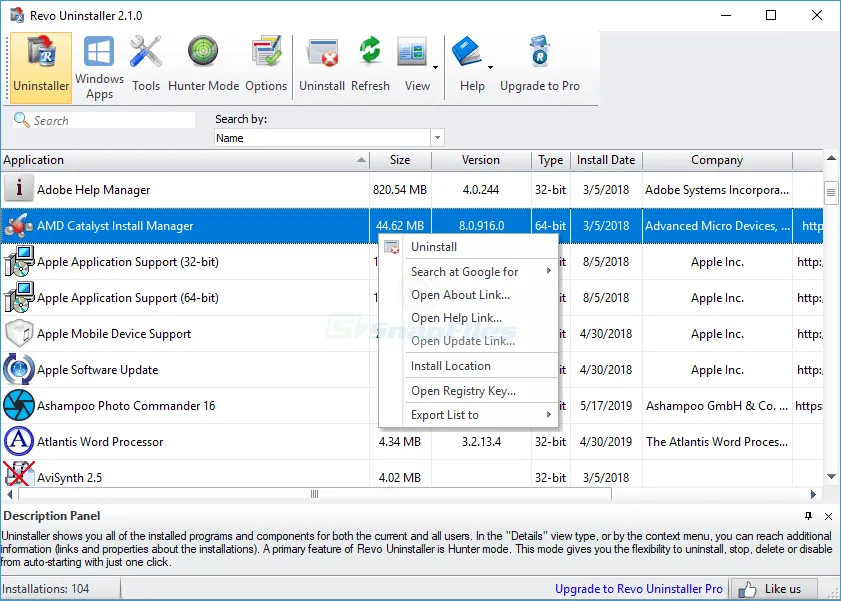
Task: Click the Advanced Micro Devices company cell
Action: [x=717, y=226]
